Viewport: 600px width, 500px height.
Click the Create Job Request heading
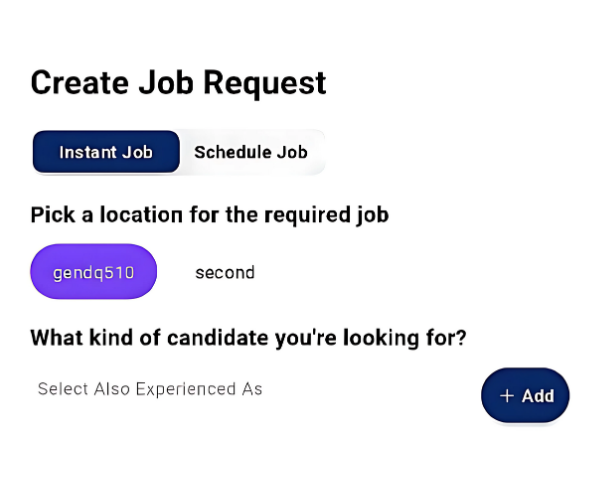(178, 82)
